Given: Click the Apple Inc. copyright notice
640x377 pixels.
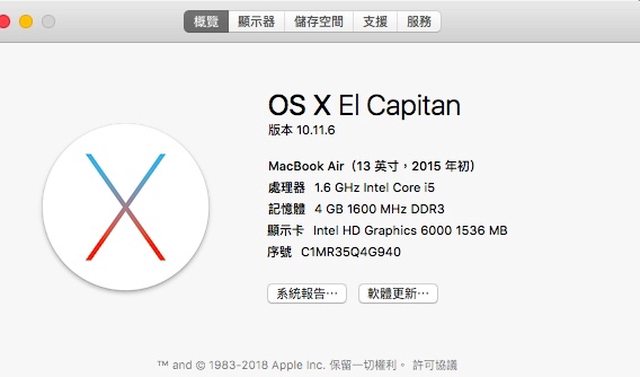Looking at the screenshot, I should pos(282,365).
